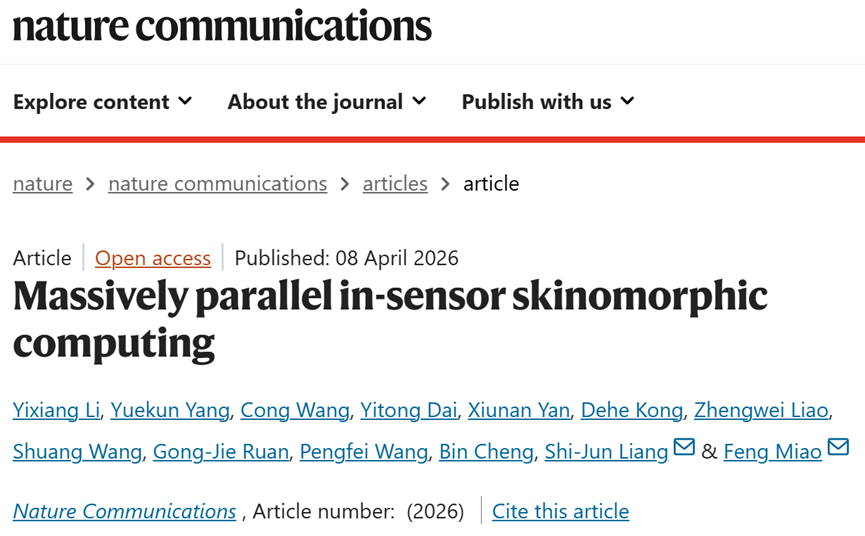Click the nature communications logo

[221, 26]
